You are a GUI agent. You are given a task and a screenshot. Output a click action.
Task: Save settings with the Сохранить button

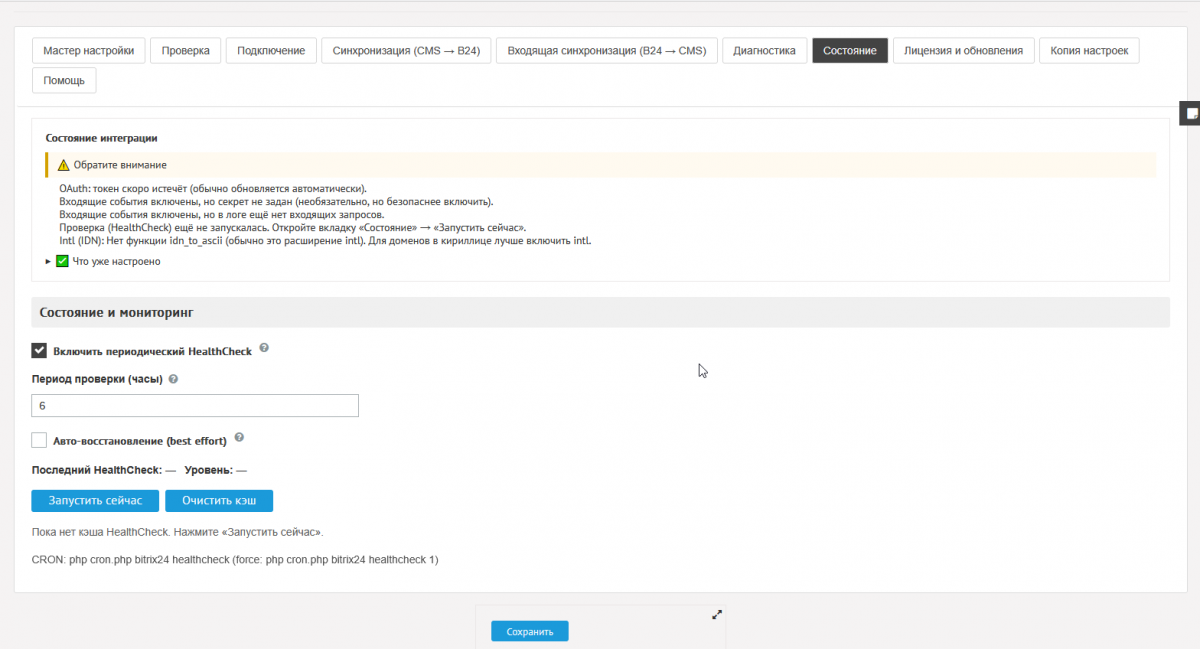pos(529,632)
